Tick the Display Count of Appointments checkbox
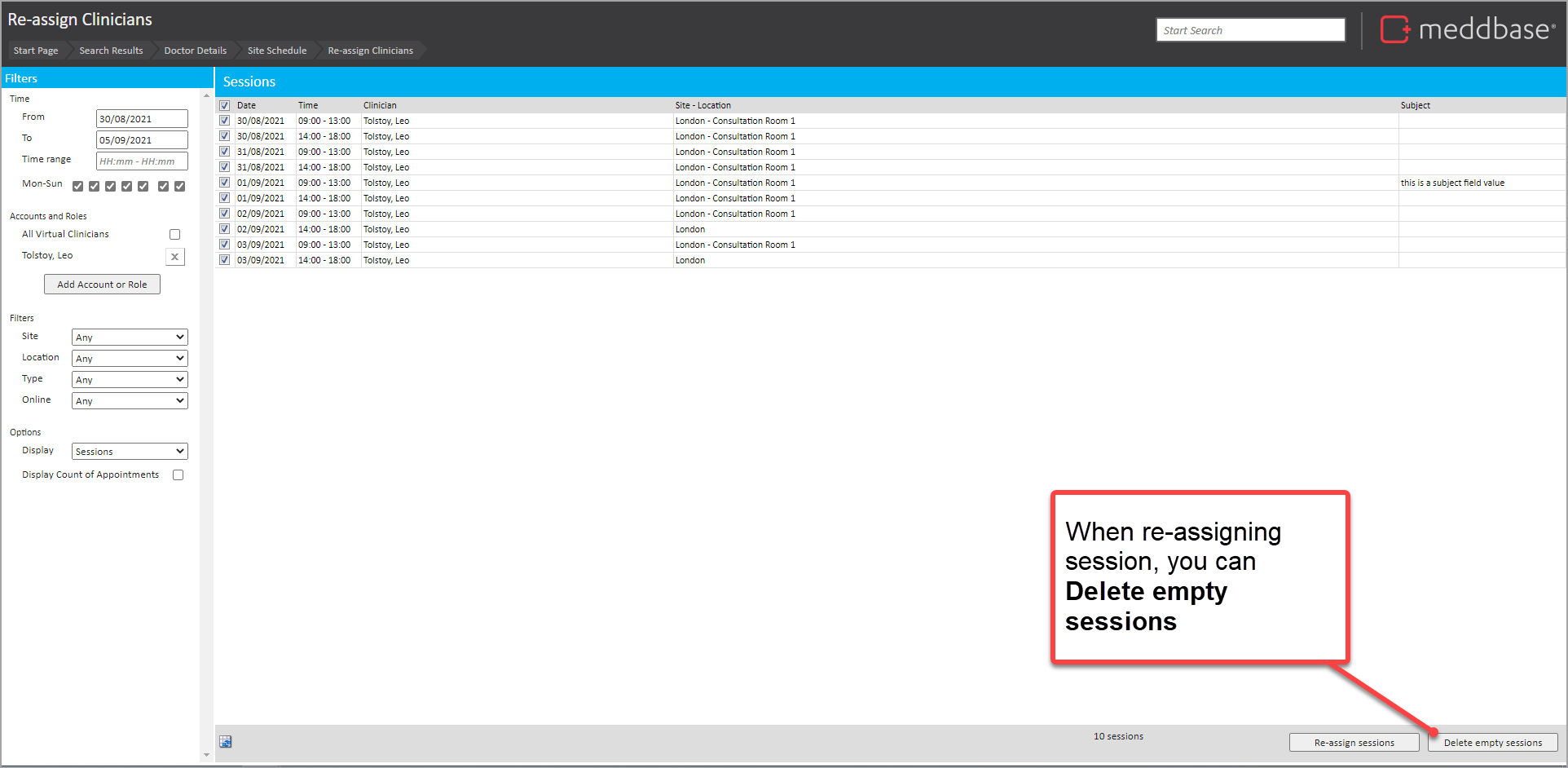The image size is (1568, 768). pos(178,475)
